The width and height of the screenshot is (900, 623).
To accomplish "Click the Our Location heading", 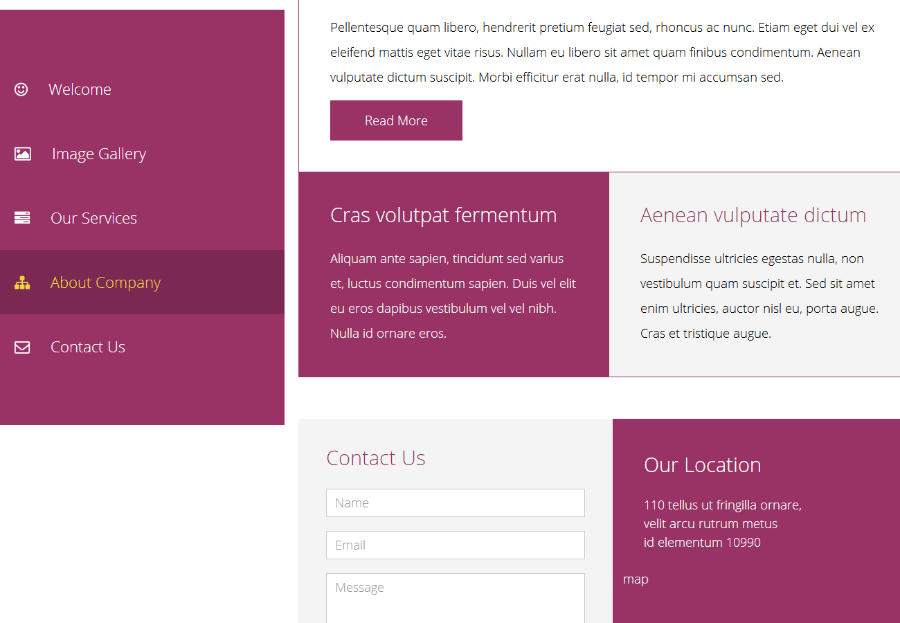I will click(702, 465).
